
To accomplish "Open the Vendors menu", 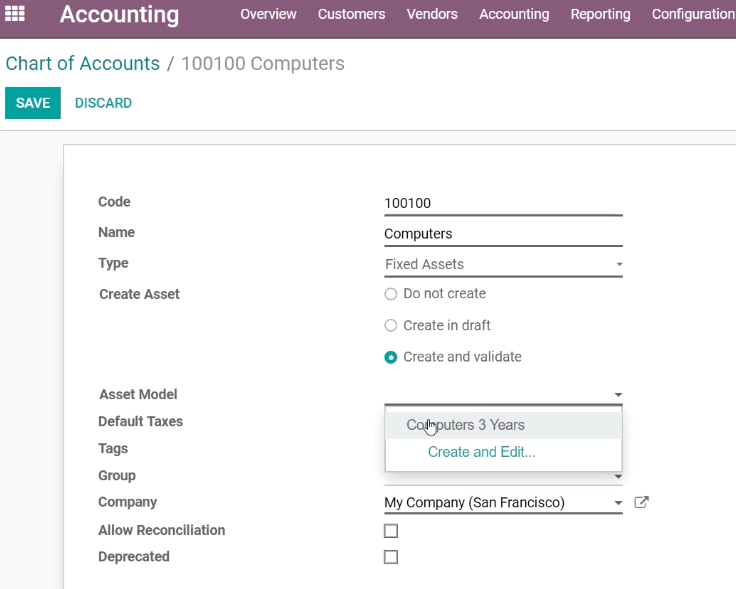I will pos(432,14).
